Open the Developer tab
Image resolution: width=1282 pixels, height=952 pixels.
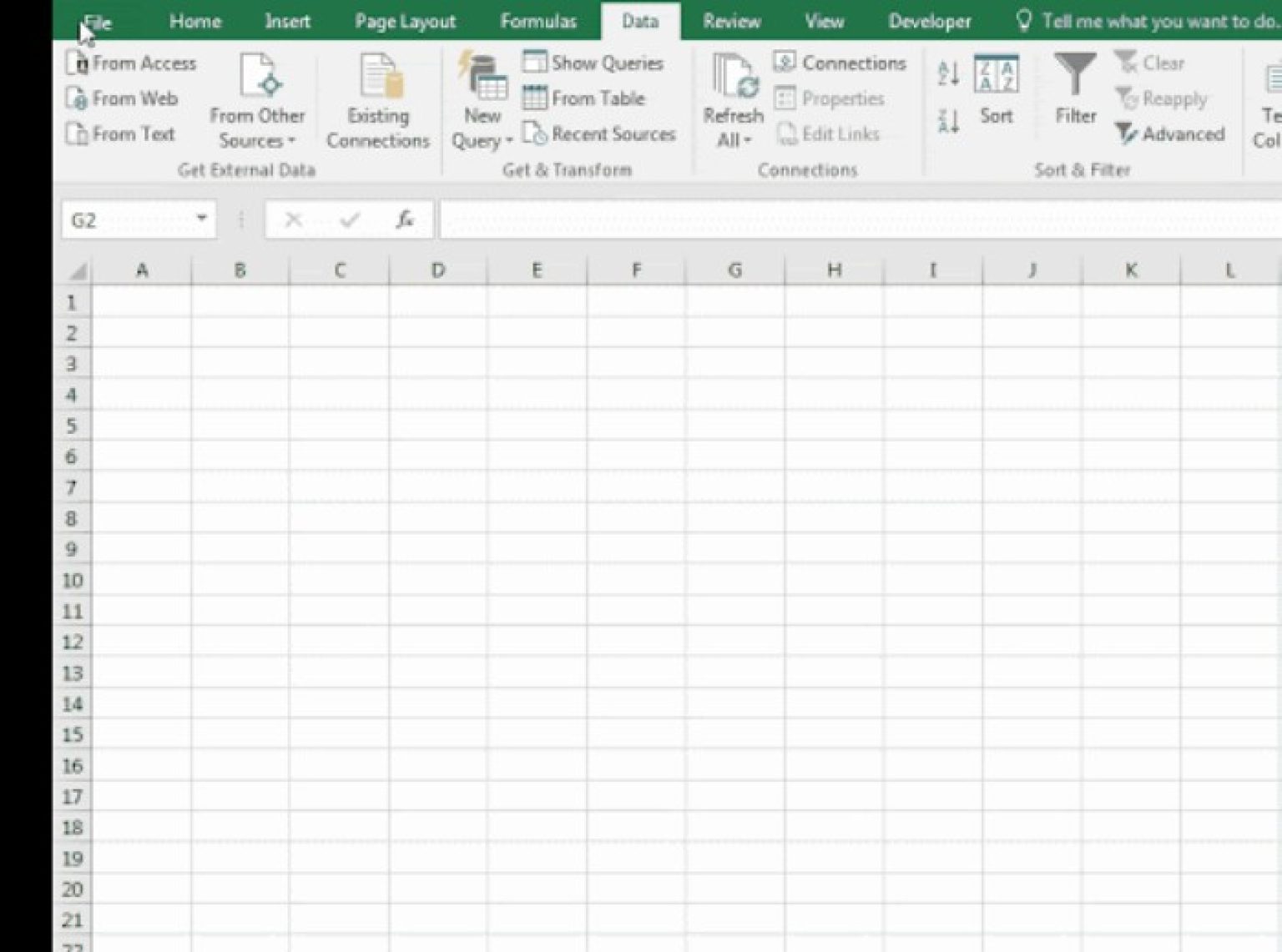point(929,21)
